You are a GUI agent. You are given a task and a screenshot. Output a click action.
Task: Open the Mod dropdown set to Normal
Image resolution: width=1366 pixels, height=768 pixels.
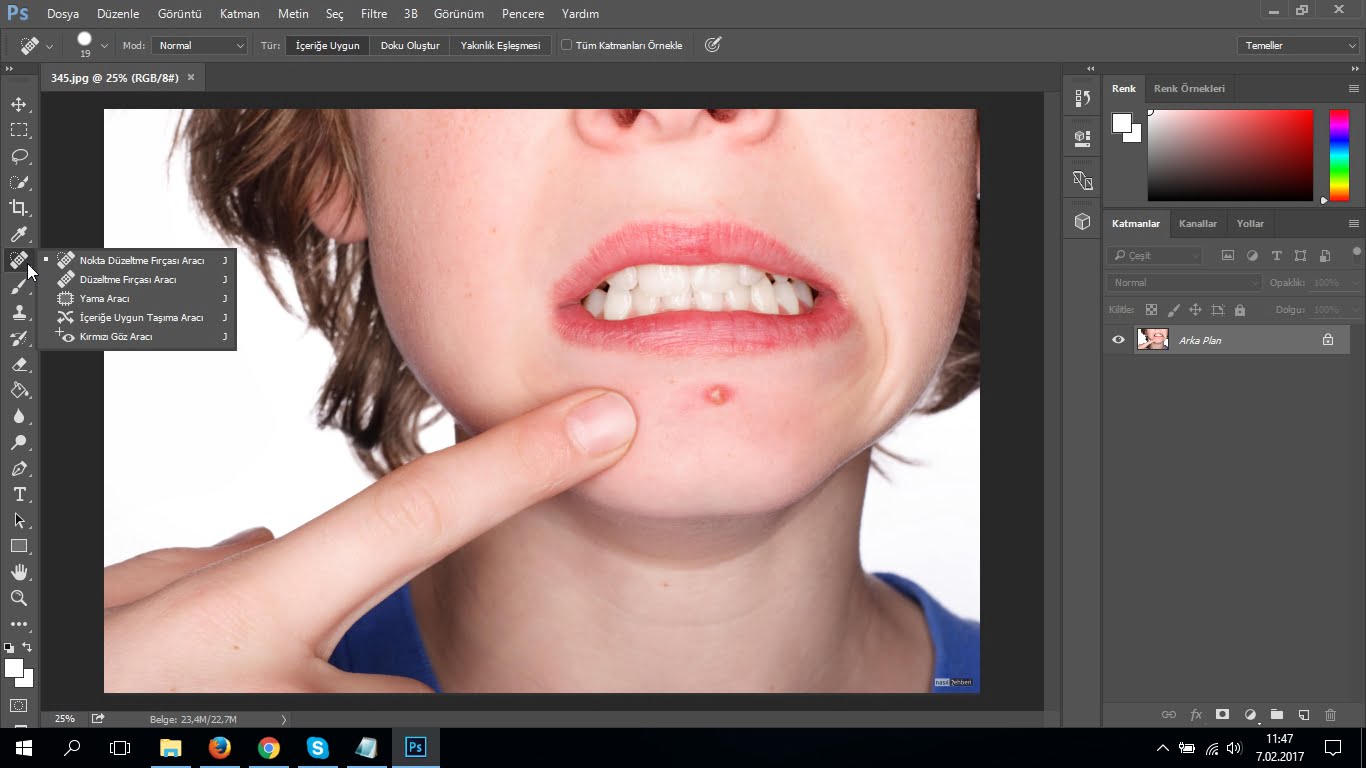(x=199, y=45)
